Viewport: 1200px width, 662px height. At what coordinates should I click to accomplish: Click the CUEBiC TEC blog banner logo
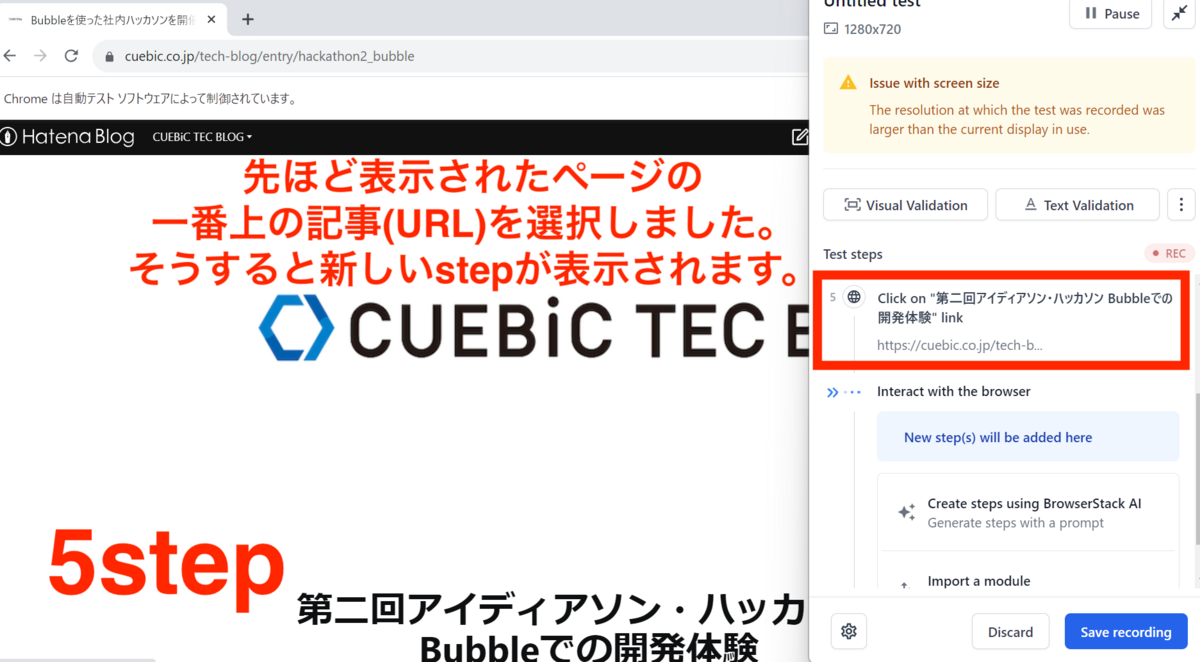(534, 328)
